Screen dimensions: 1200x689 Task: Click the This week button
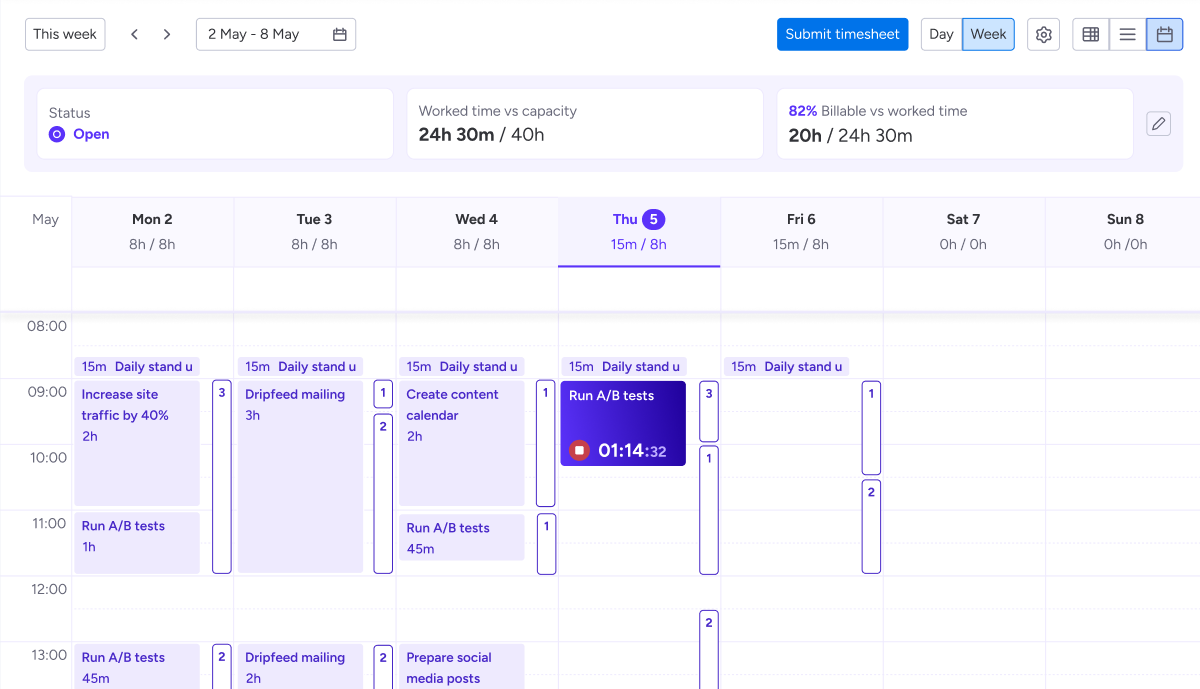point(64,33)
